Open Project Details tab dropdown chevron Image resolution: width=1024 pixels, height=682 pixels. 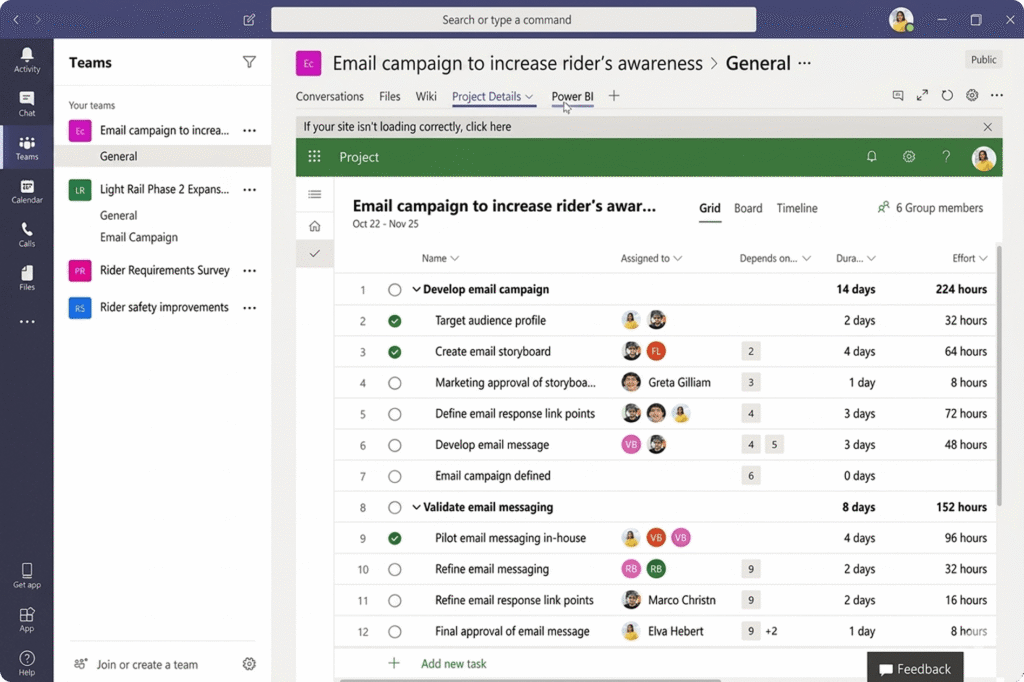pyautogui.click(x=529, y=97)
